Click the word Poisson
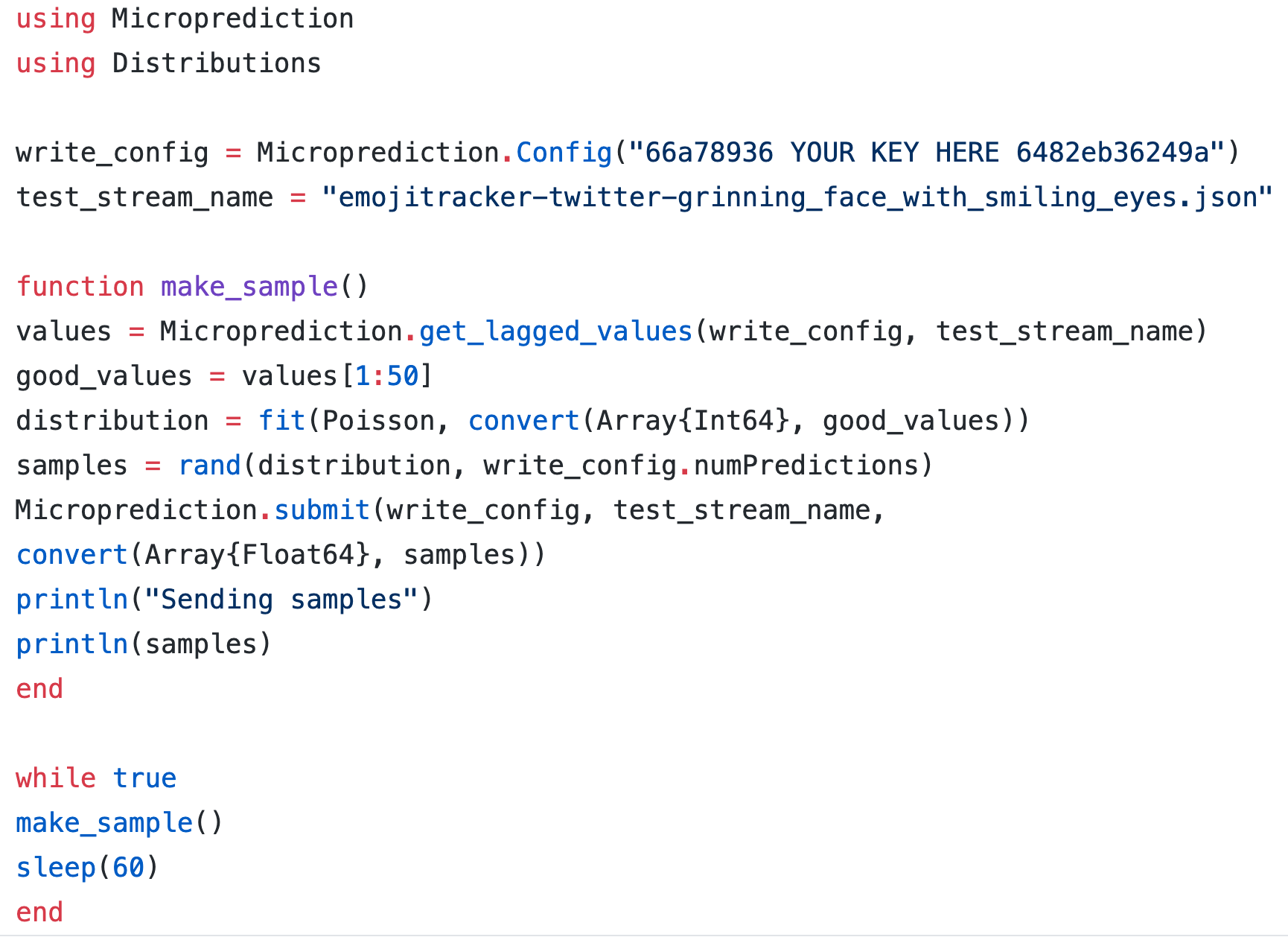The width and height of the screenshot is (1288, 937). pyautogui.click(x=378, y=421)
